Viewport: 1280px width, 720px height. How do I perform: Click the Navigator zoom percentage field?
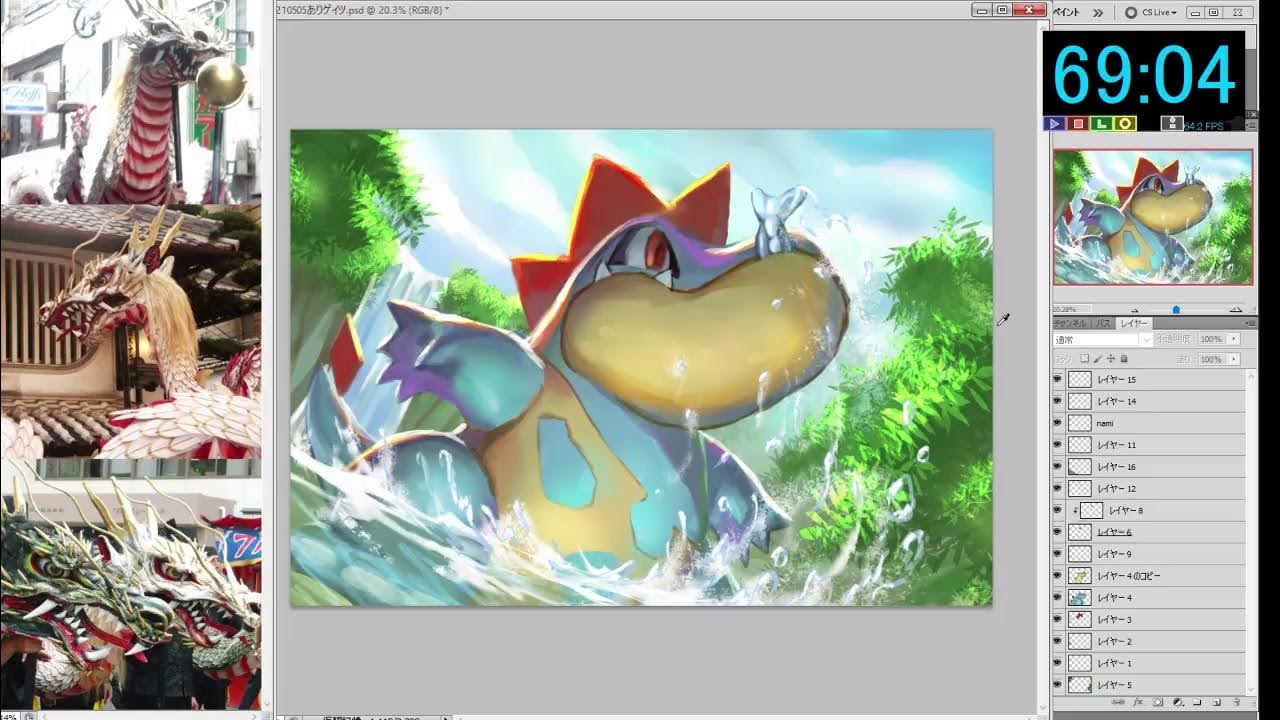coord(1071,310)
